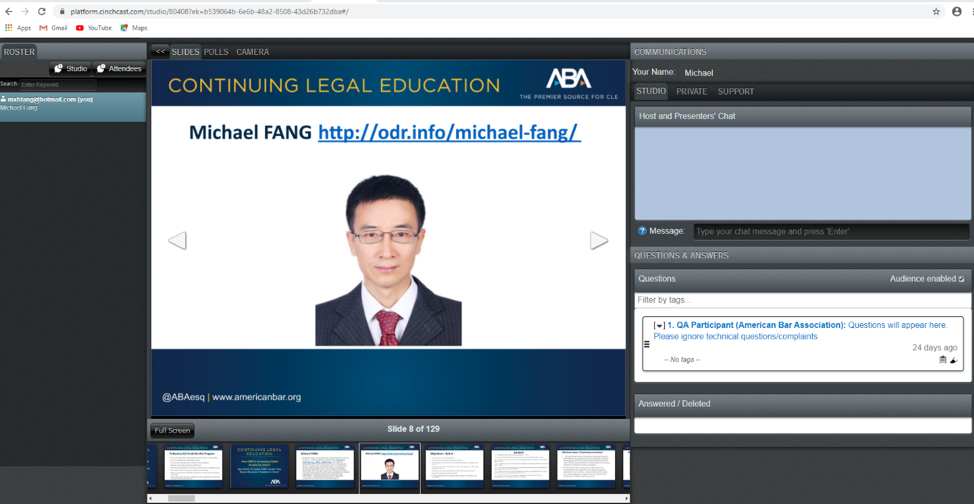The image size is (974, 504).
Task: Switch to the CAMERA tab
Action: [x=253, y=52]
